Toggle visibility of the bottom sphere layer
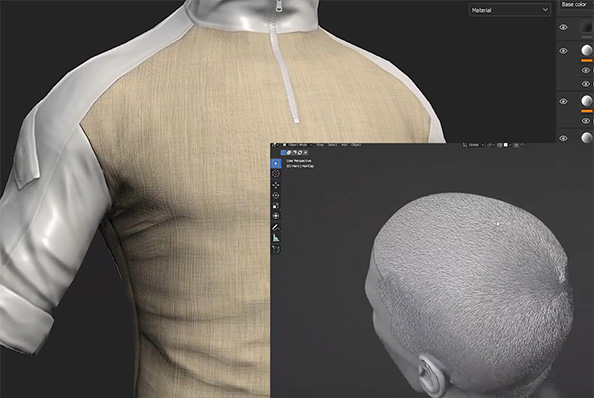594x398 pixels. (563, 138)
